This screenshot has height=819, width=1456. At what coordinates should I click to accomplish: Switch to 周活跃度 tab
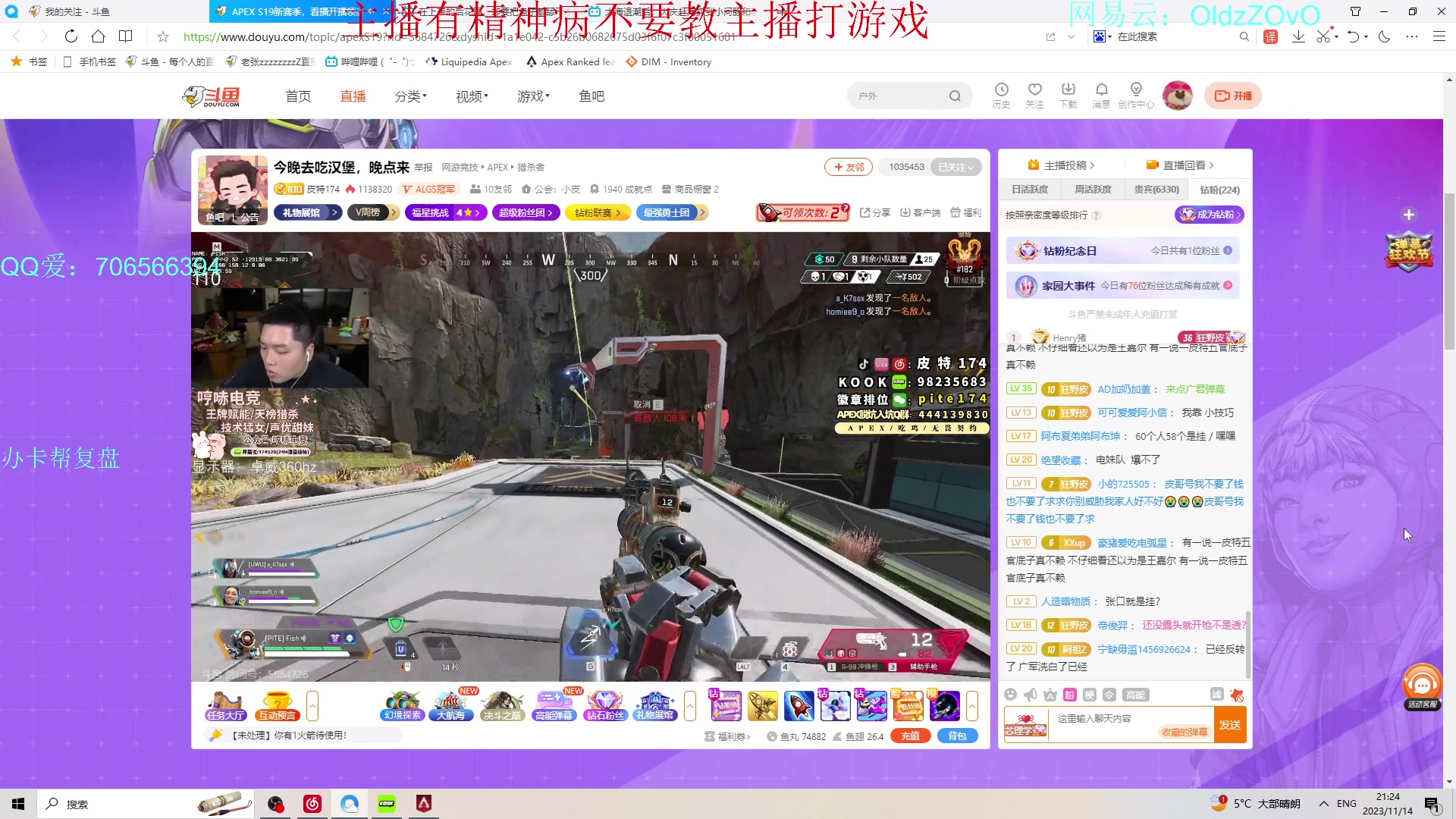coord(1093,190)
